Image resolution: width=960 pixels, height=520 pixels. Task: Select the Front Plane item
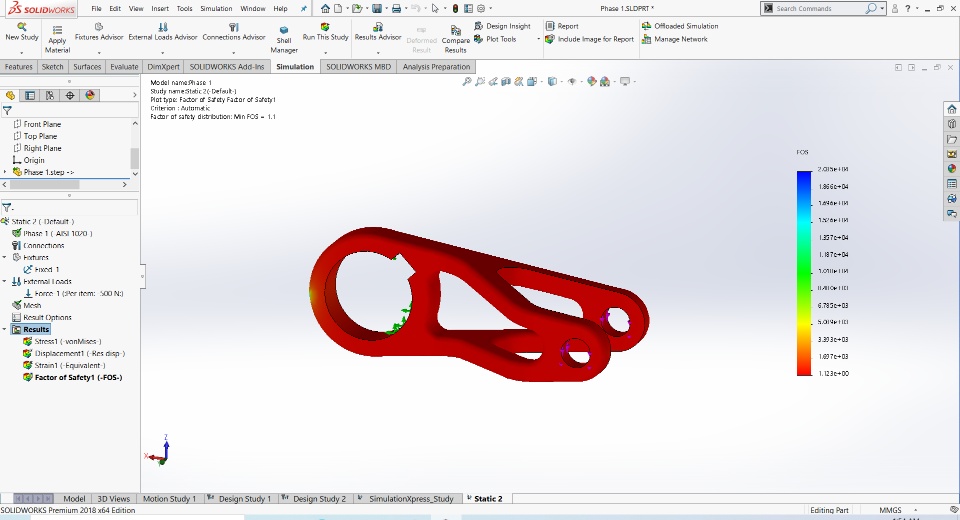42,124
